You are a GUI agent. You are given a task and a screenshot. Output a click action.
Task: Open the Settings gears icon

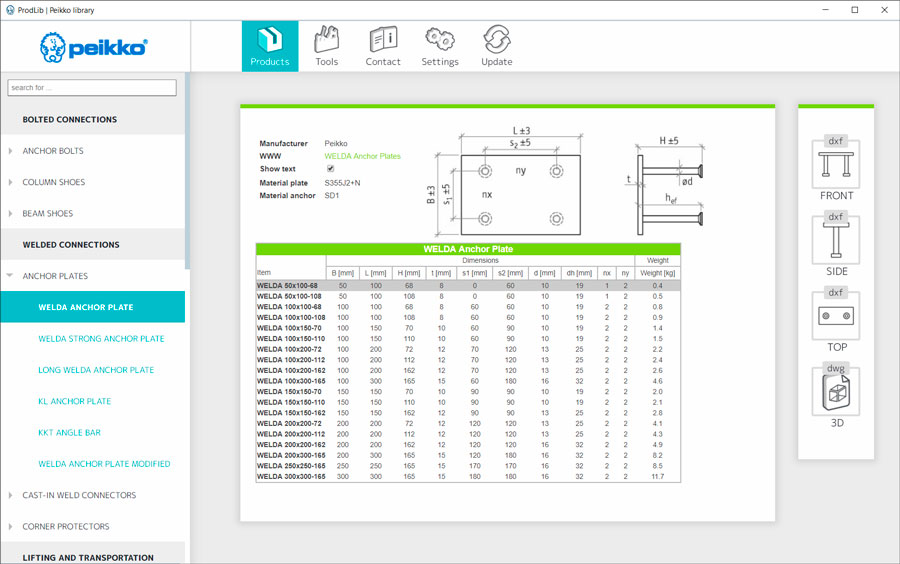(440, 46)
